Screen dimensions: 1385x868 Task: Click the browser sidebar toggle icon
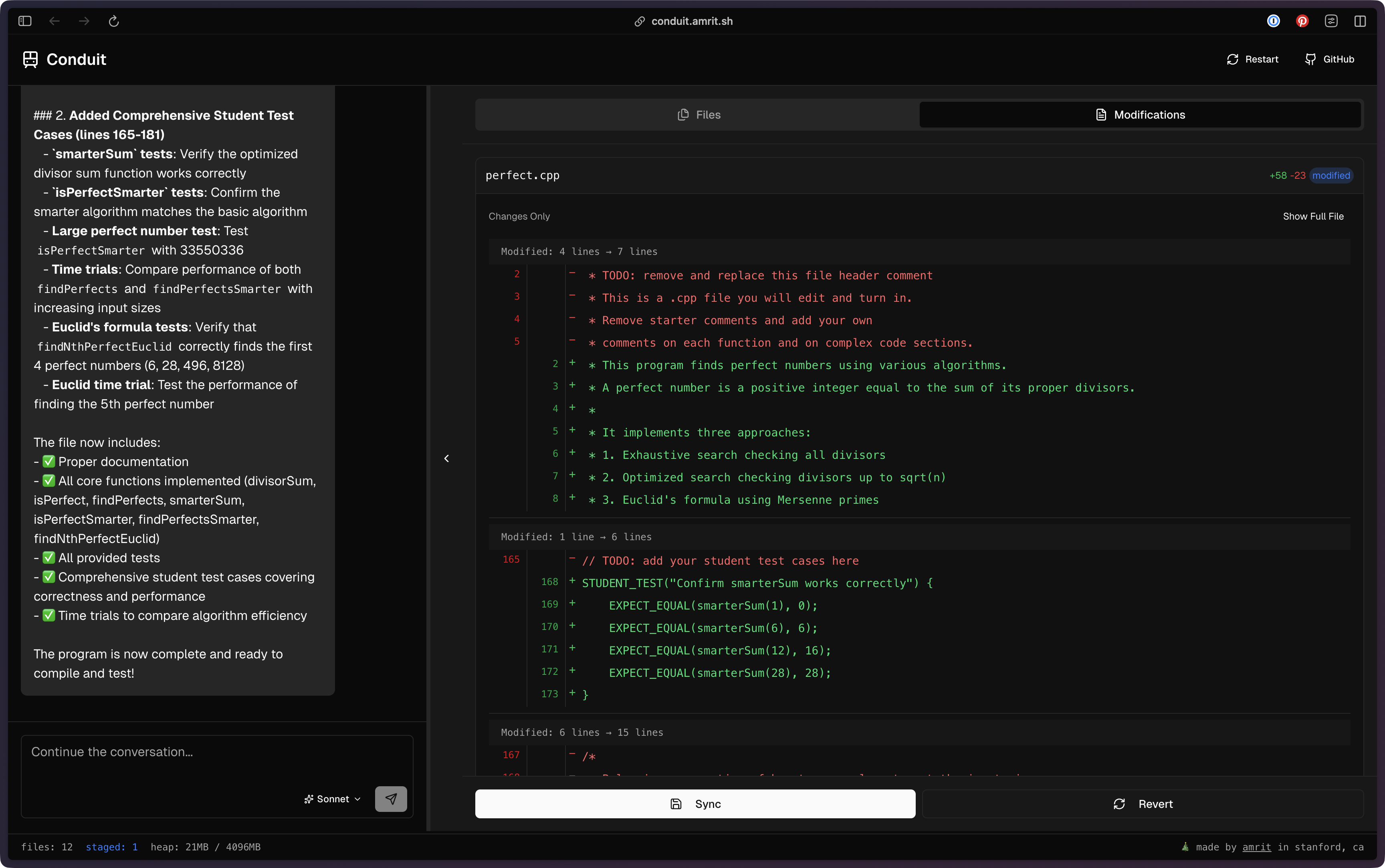click(25, 21)
